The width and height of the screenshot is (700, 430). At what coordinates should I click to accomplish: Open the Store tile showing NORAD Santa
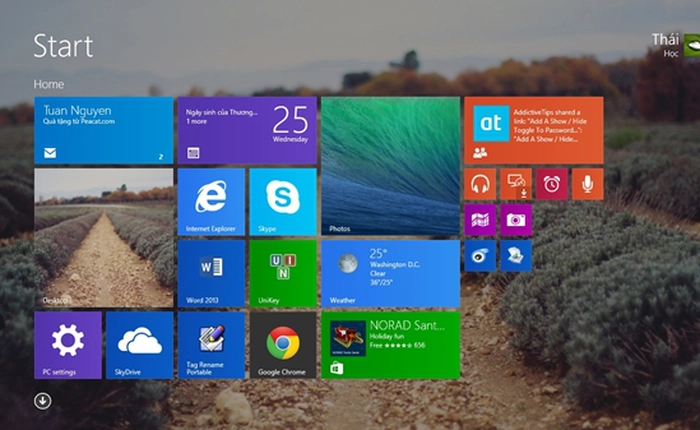[x=391, y=345]
